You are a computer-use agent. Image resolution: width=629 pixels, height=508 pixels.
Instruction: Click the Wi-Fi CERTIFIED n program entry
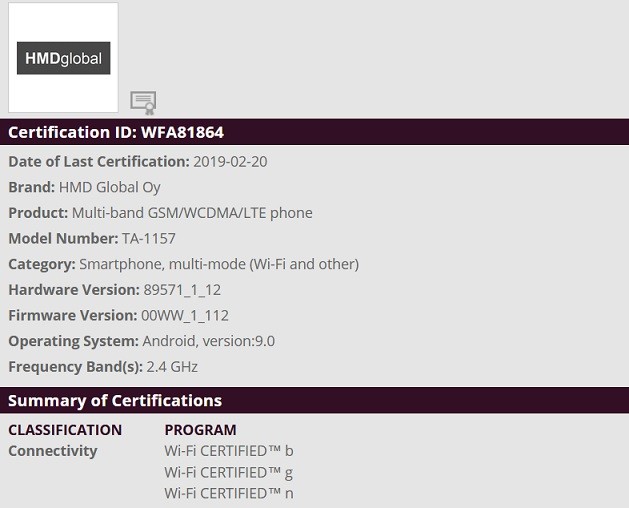(229, 494)
